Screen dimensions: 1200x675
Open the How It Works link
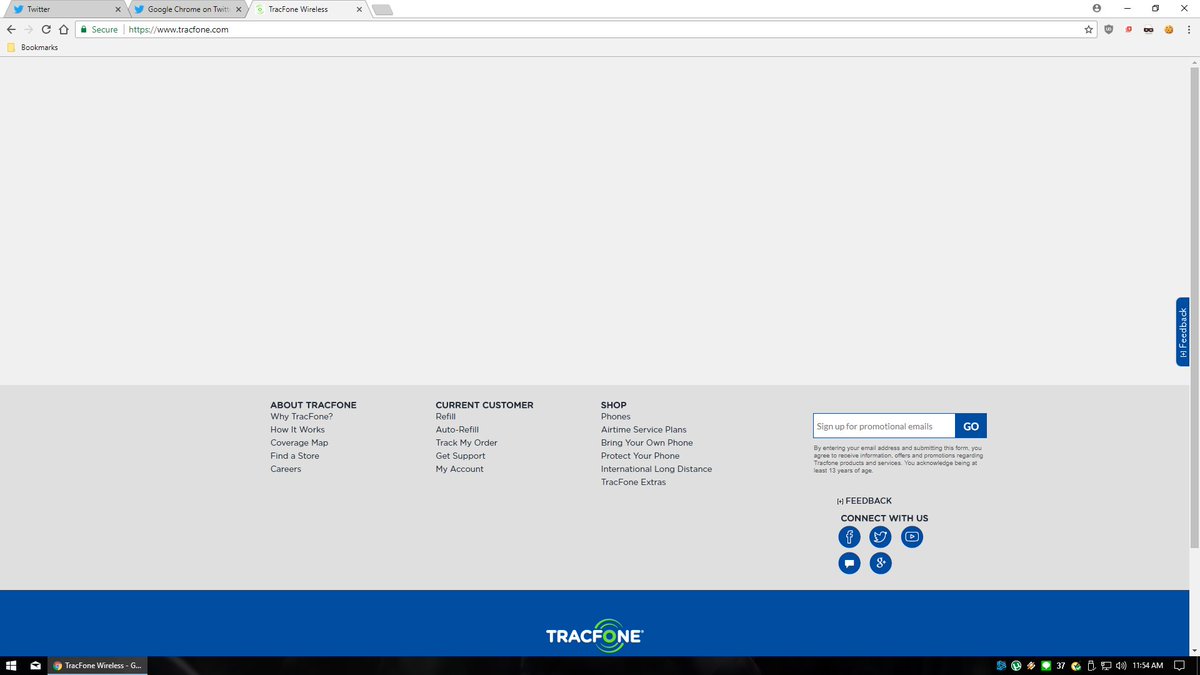pyautogui.click(x=297, y=430)
